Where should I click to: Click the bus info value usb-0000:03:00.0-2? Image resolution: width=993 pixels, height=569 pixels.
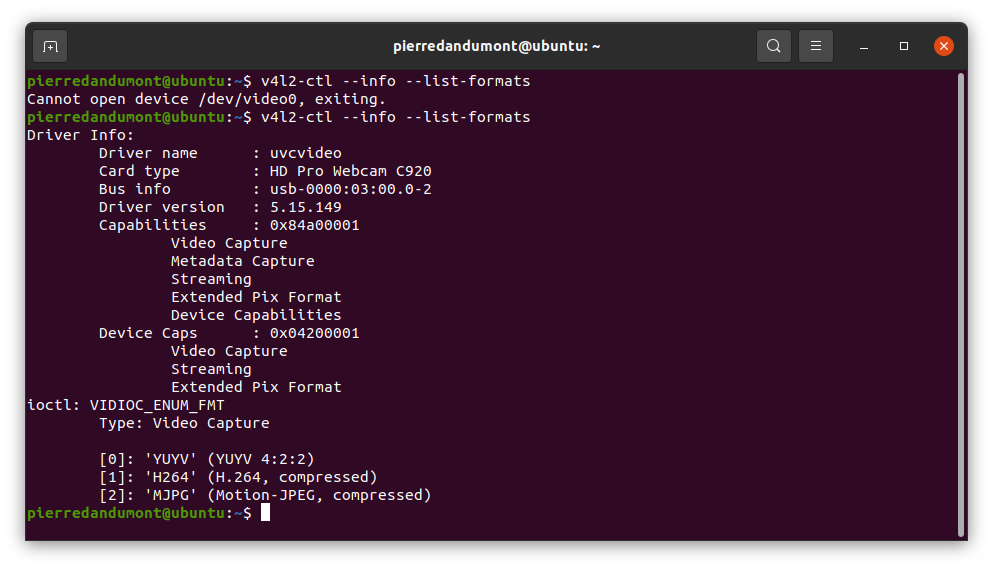coord(351,189)
